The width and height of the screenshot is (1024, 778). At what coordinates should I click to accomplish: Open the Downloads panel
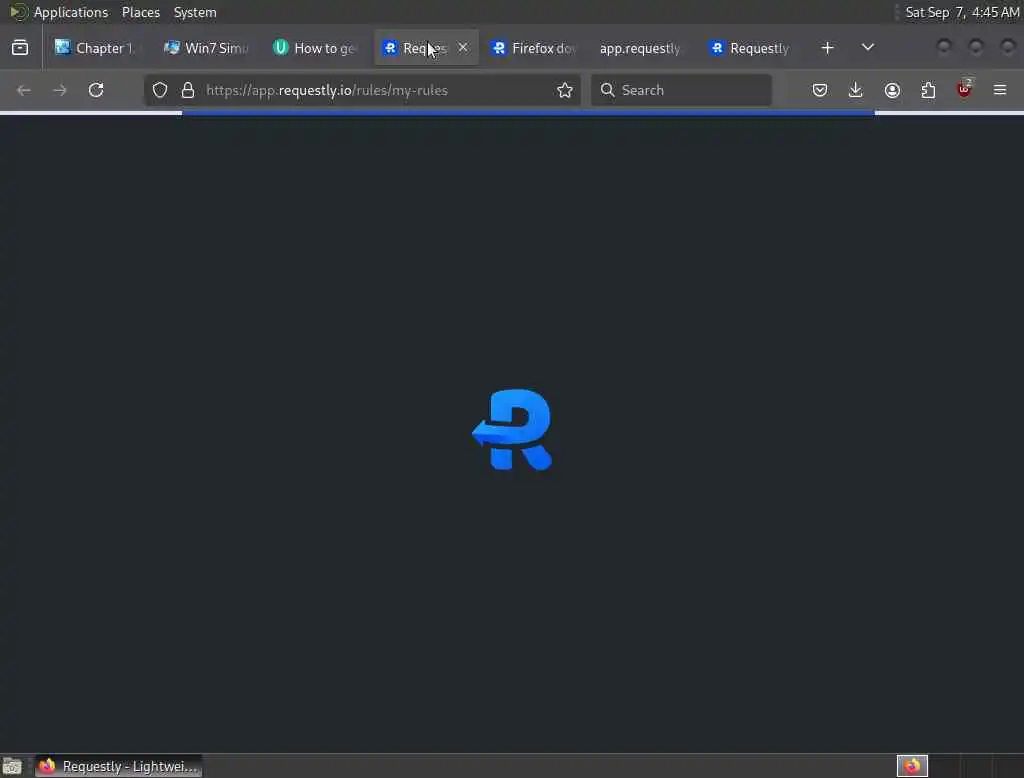pyautogui.click(x=856, y=90)
